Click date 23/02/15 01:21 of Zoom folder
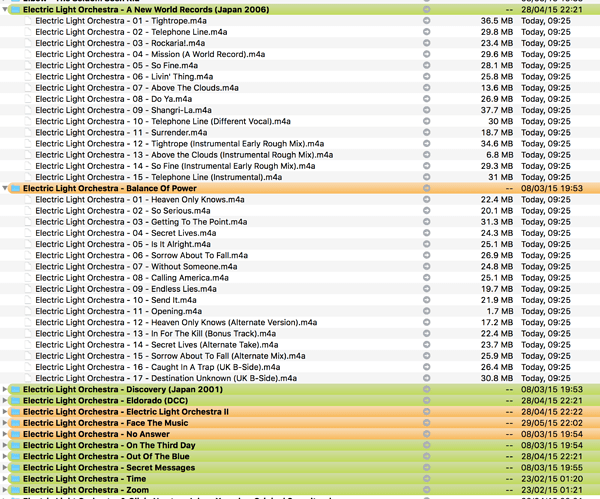Image resolution: width=600 pixels, height=499 pixels. pos(552,490)
